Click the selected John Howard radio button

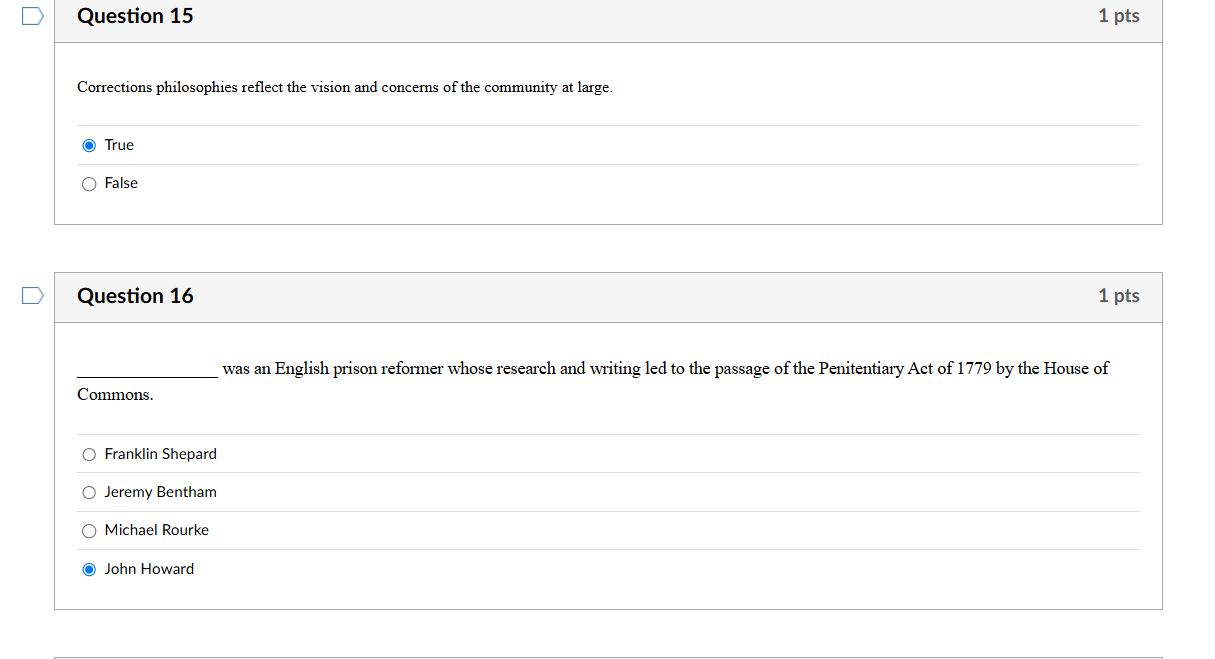(x=89, y=570)
